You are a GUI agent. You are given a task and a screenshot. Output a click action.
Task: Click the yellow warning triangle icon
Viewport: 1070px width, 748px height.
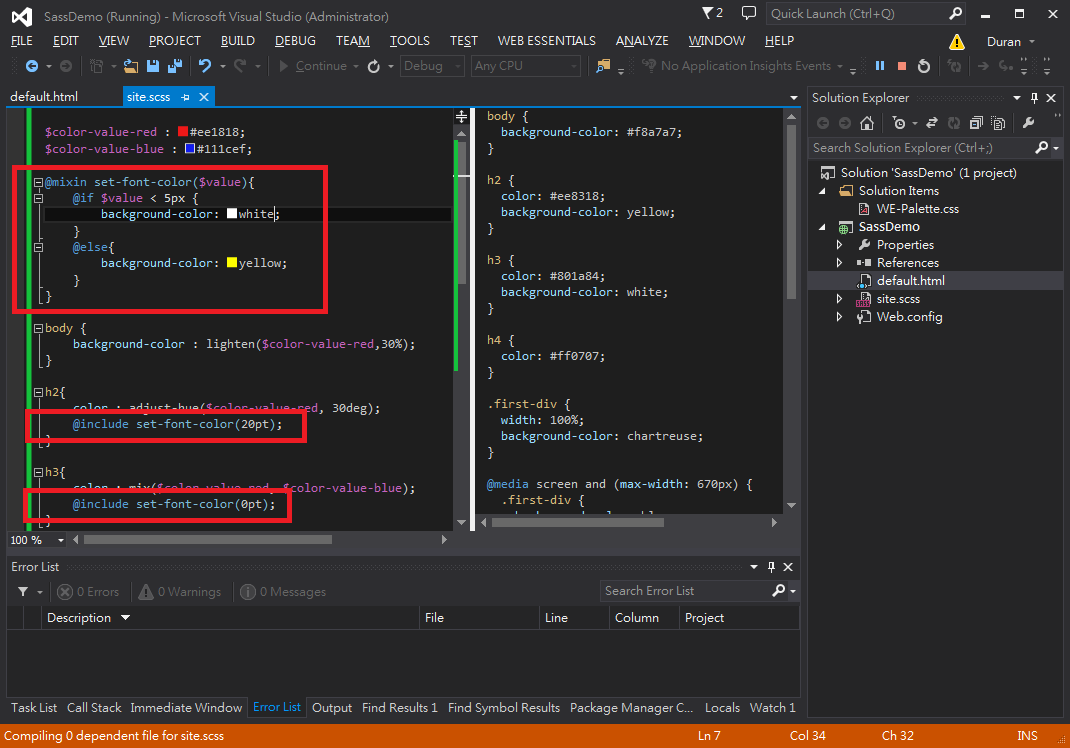(957, 42)
